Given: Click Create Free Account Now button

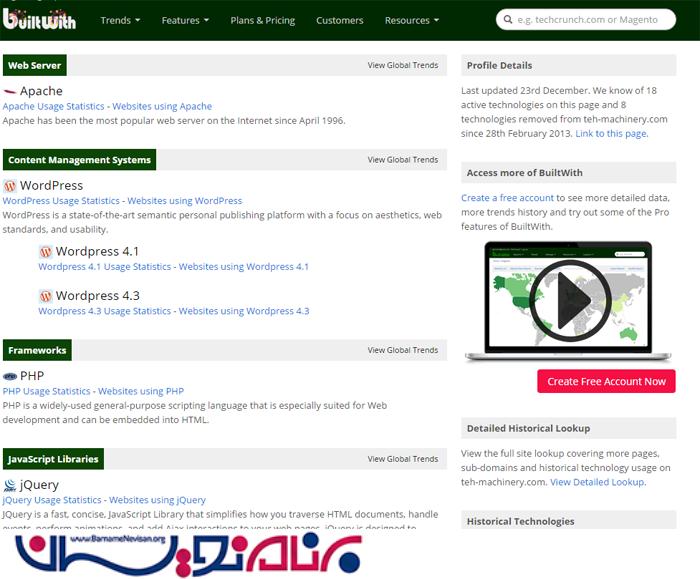Looking at the screenshot, I should coord(606,381).
